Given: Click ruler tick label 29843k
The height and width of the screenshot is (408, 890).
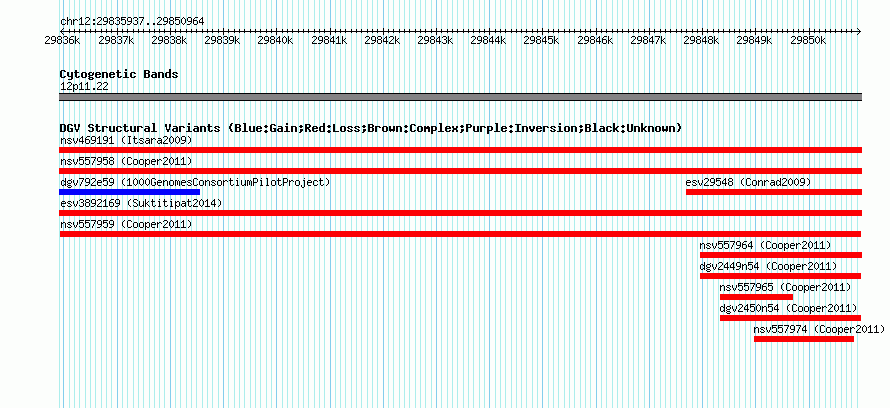Looking at the screenshot, I should pyautogui.click(x=435, y=40).
